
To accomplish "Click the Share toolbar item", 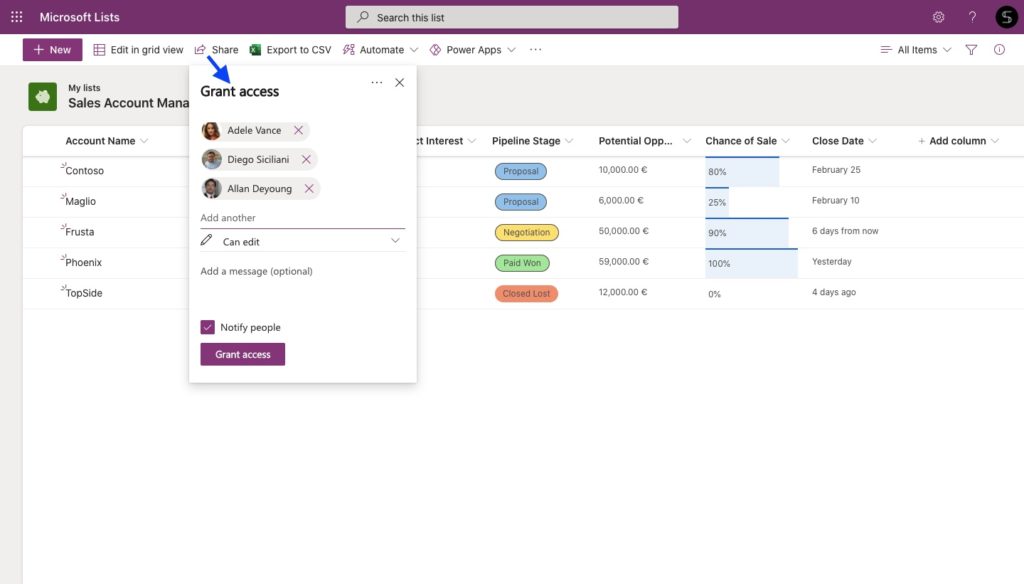I will pos(217,50).
